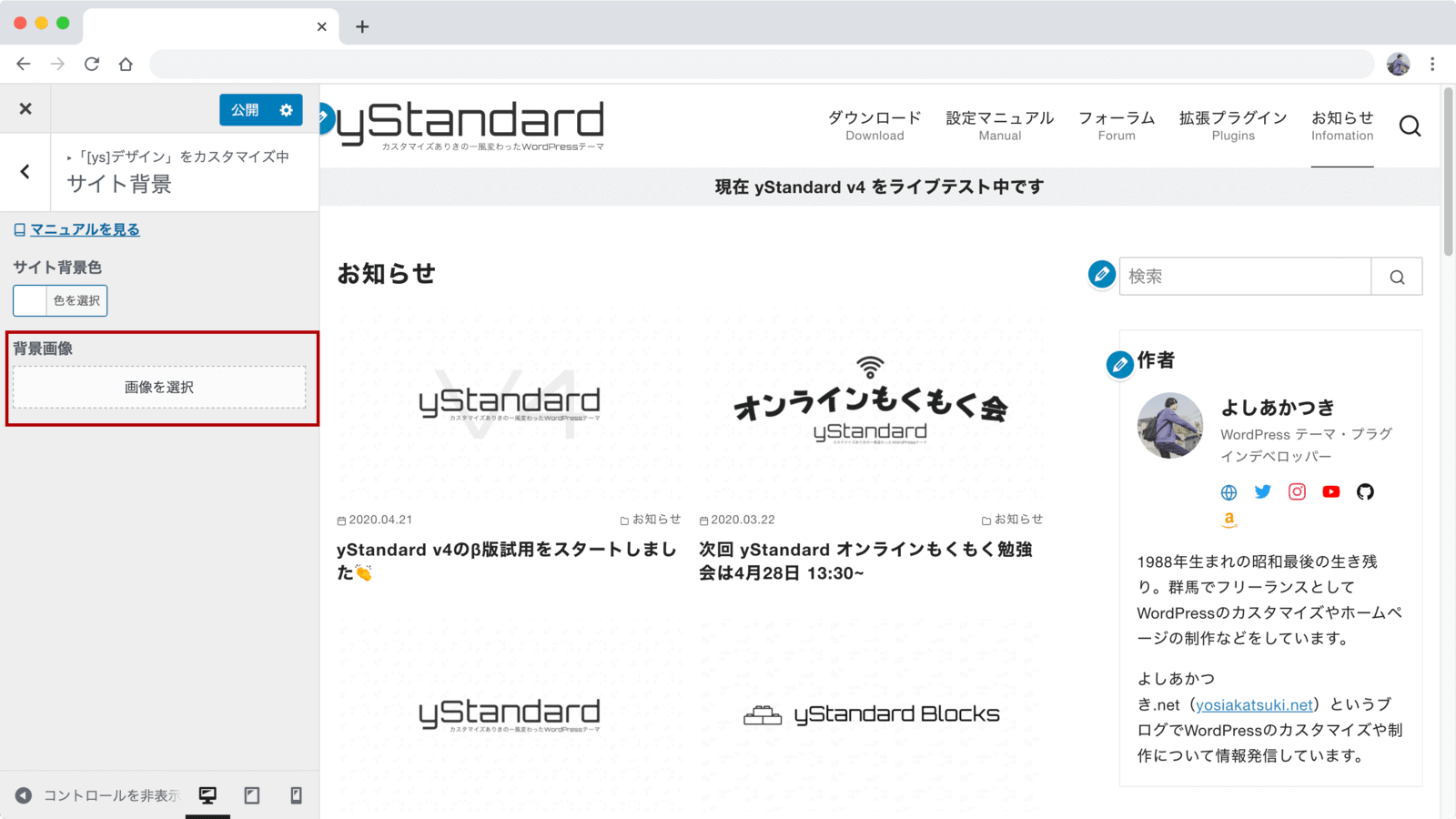This screenshot has width=1456, height=819.
Task: Open author Instagram icon
Action: [1297, 492]
